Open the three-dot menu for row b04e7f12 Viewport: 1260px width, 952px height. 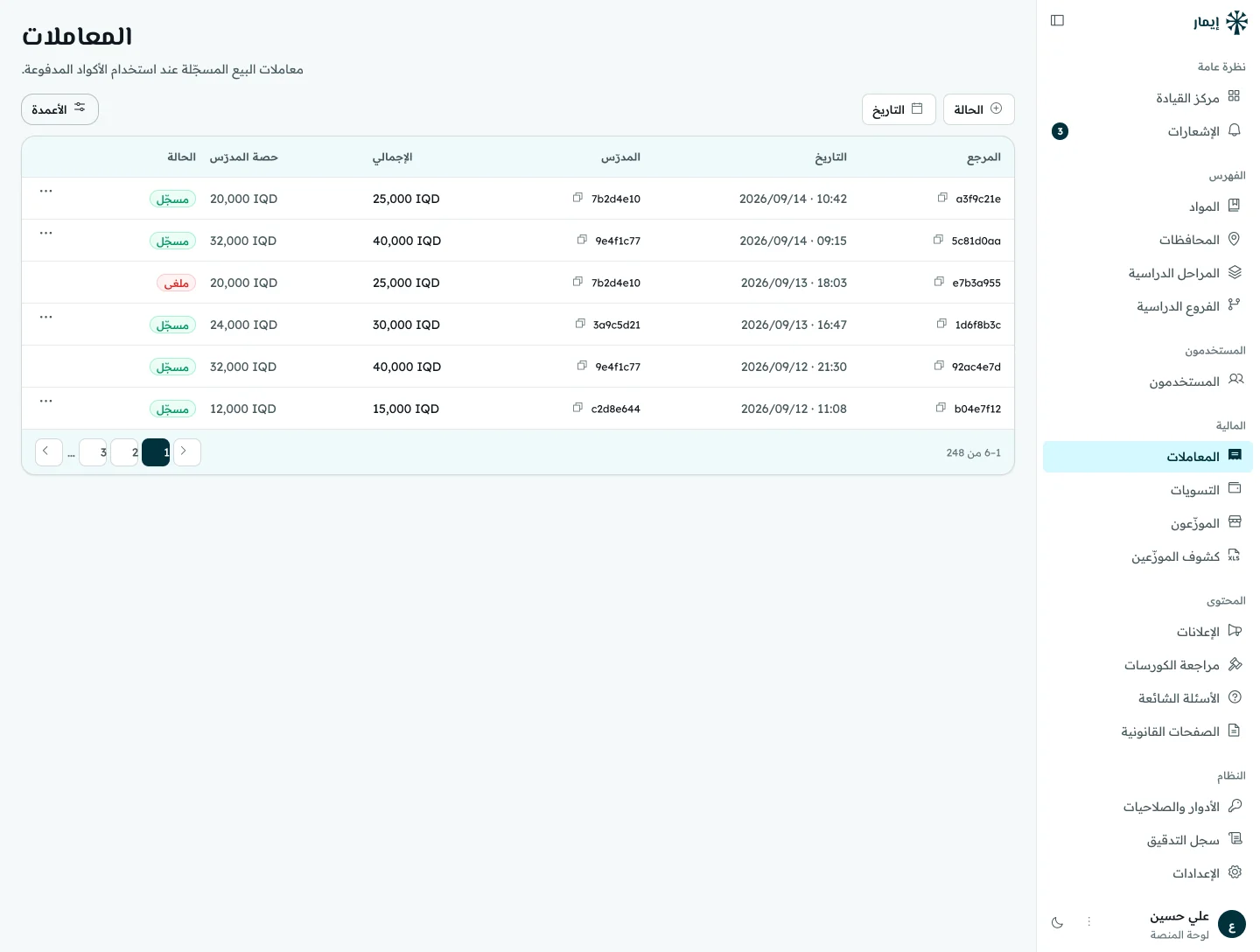[46, 401]
